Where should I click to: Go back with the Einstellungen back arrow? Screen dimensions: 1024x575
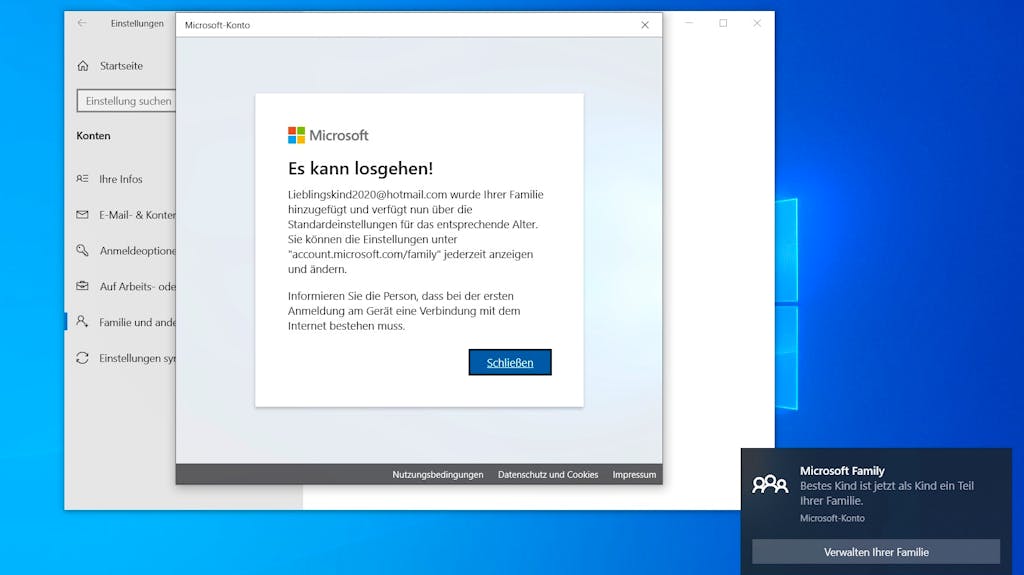point(82,23)
